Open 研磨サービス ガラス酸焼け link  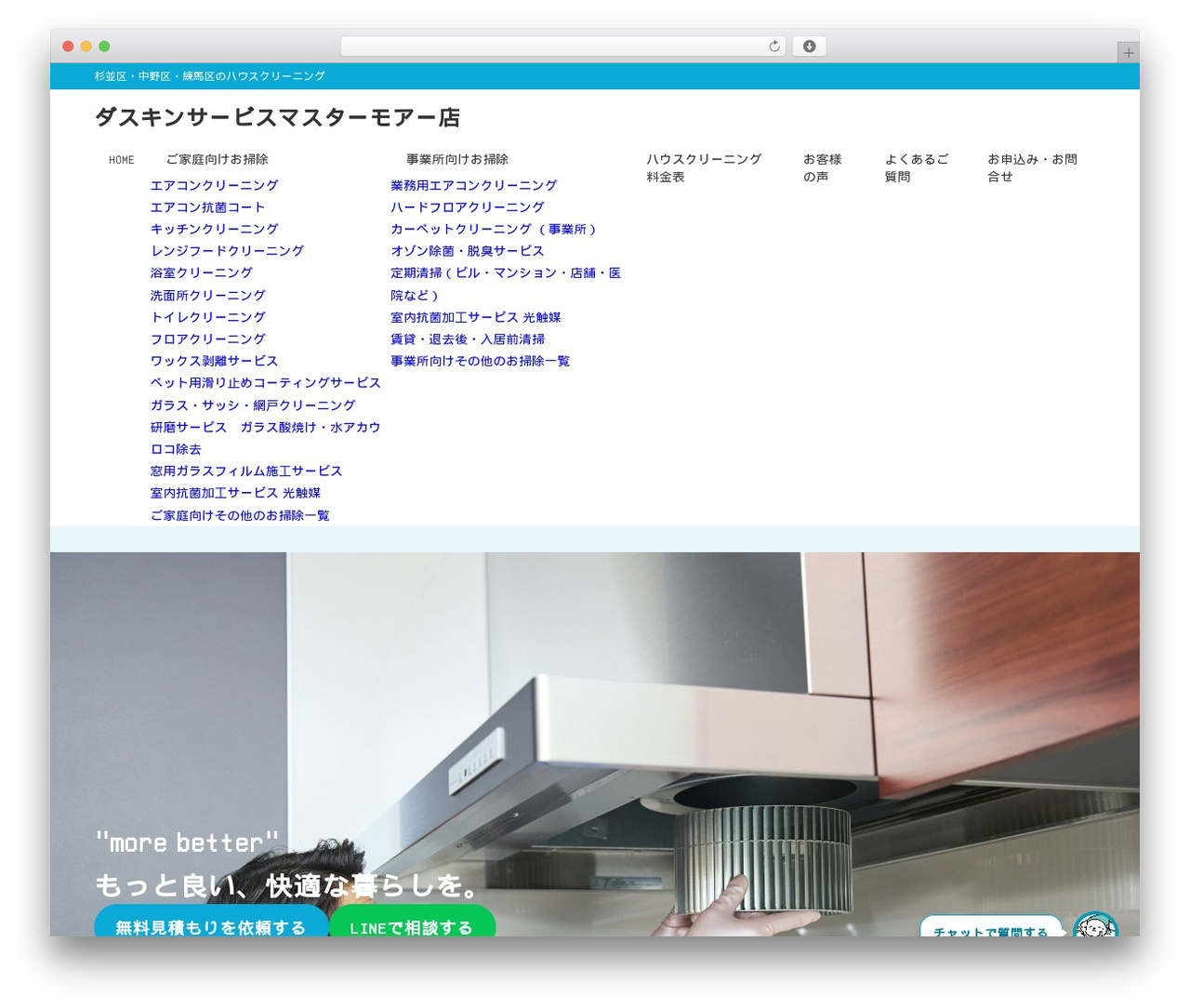pos(265,438)
